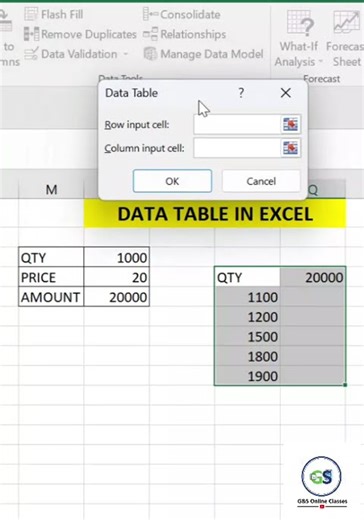Expand the What-If Analysis dropdown arrow
Viewport: 364px width, 520px height.
321,62
